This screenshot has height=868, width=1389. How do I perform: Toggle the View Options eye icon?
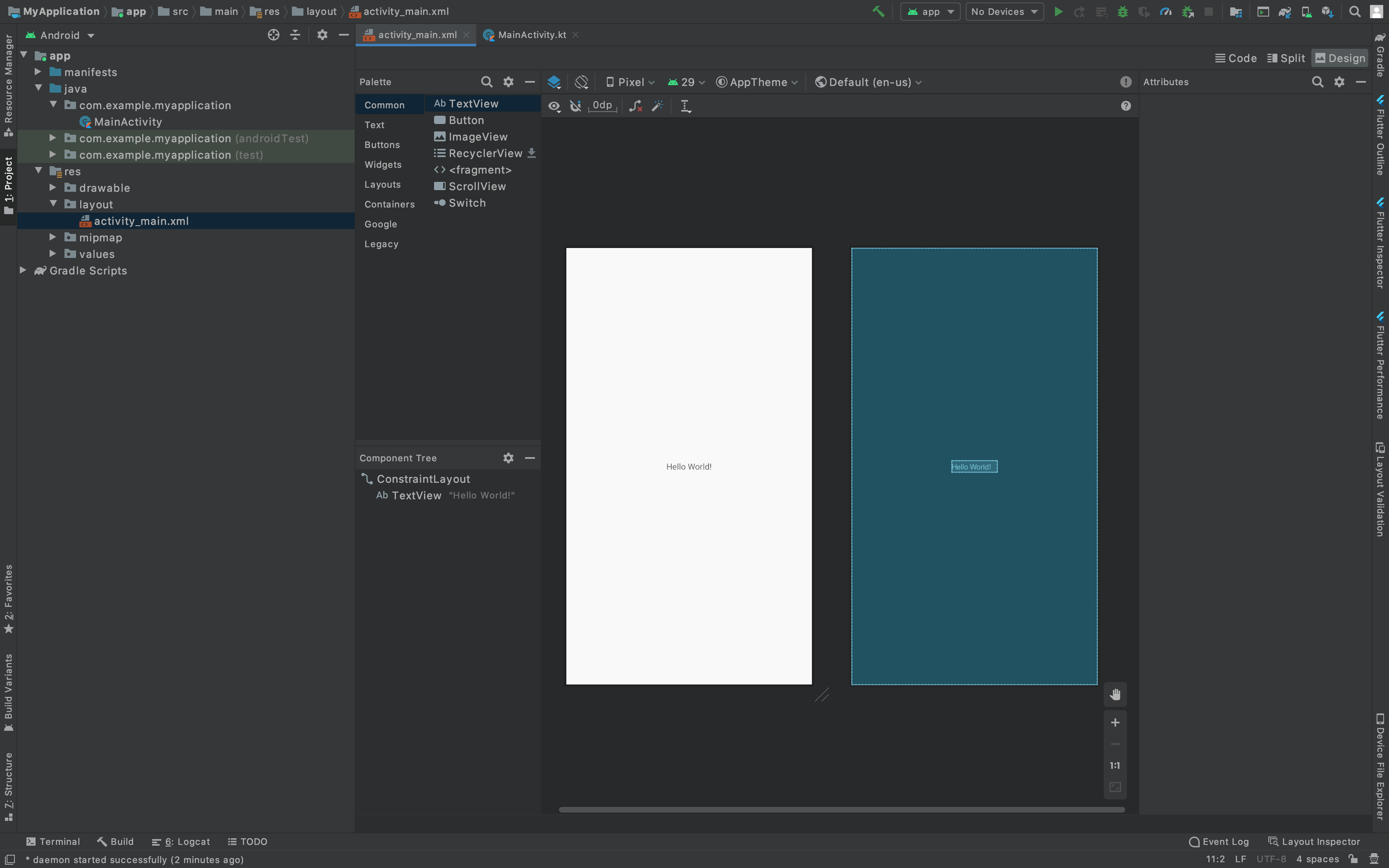[554, 106]
